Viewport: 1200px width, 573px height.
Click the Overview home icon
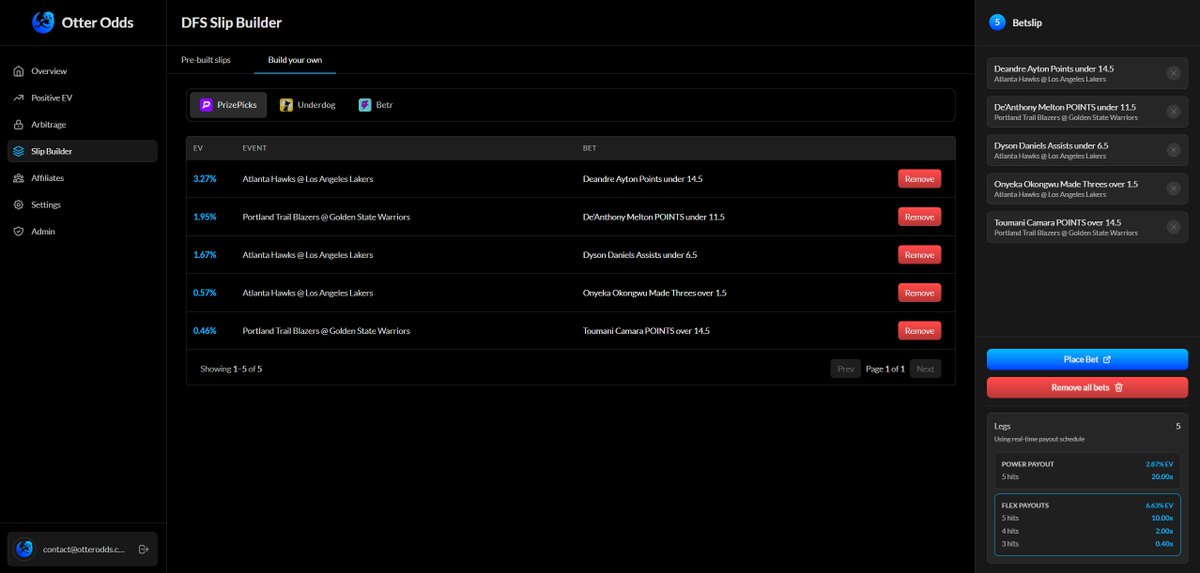(x=19, y=71)
